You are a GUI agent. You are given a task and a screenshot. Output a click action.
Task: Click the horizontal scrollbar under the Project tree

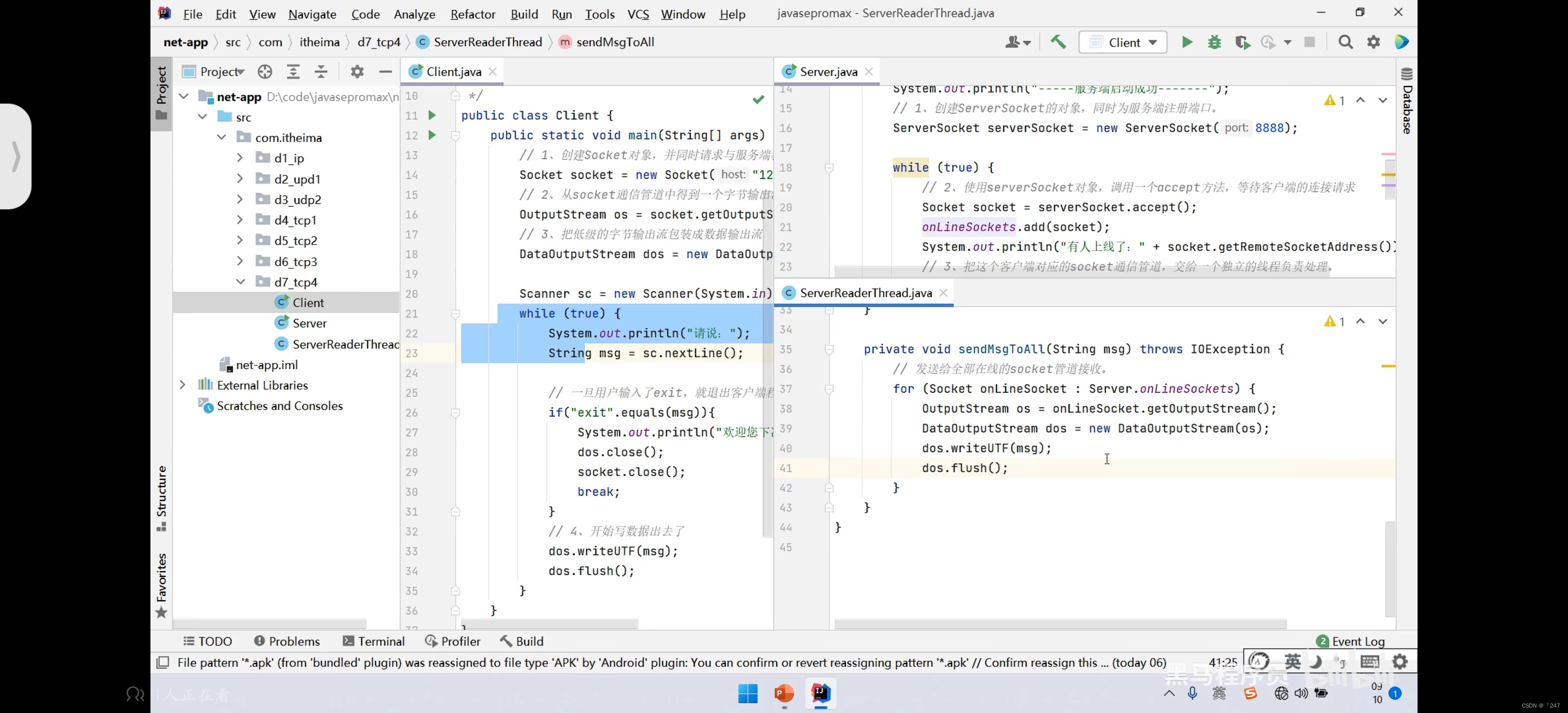(x=270, y=624)
